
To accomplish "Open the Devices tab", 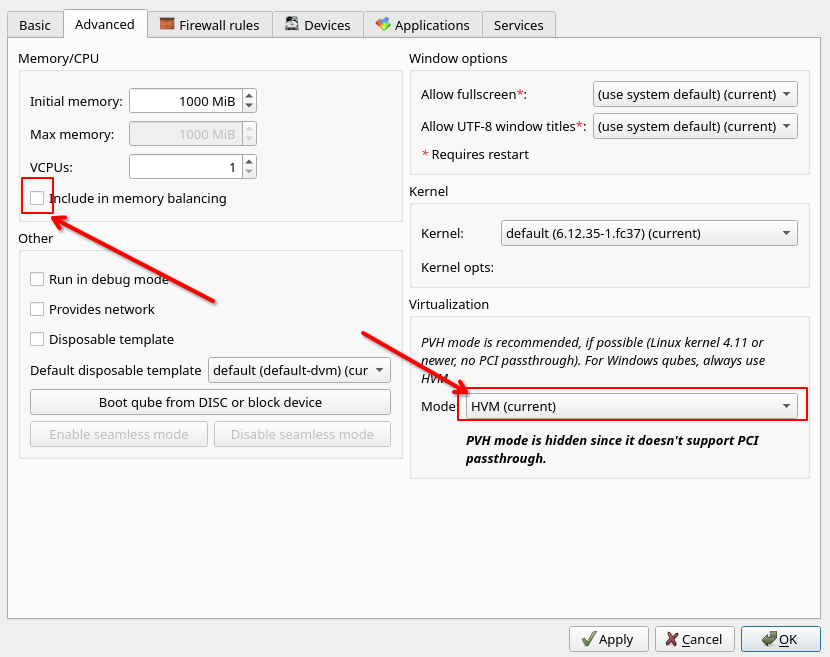I will pos(318,25).
